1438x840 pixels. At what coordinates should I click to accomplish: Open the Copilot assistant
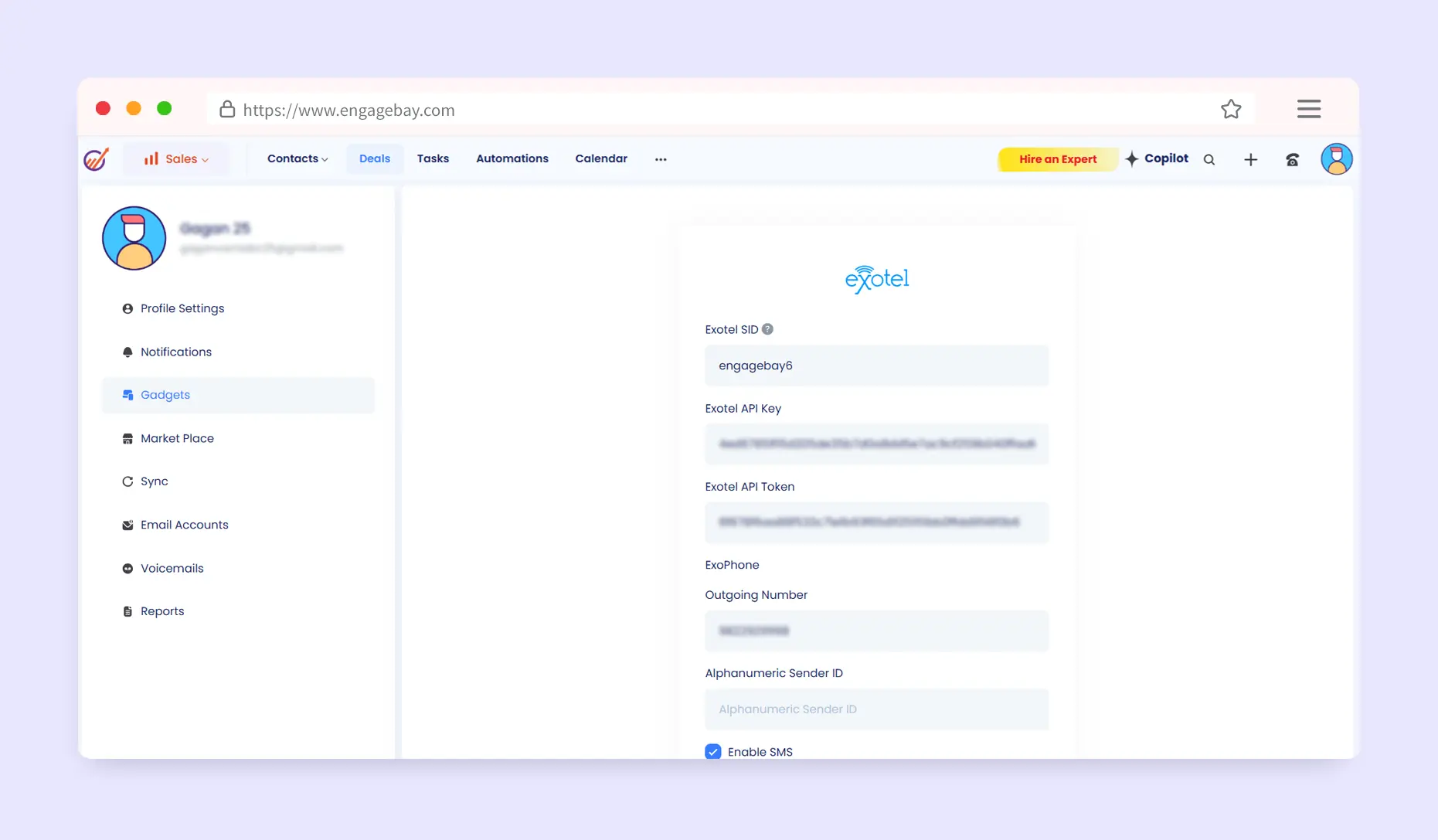(x=1157, y=159)
